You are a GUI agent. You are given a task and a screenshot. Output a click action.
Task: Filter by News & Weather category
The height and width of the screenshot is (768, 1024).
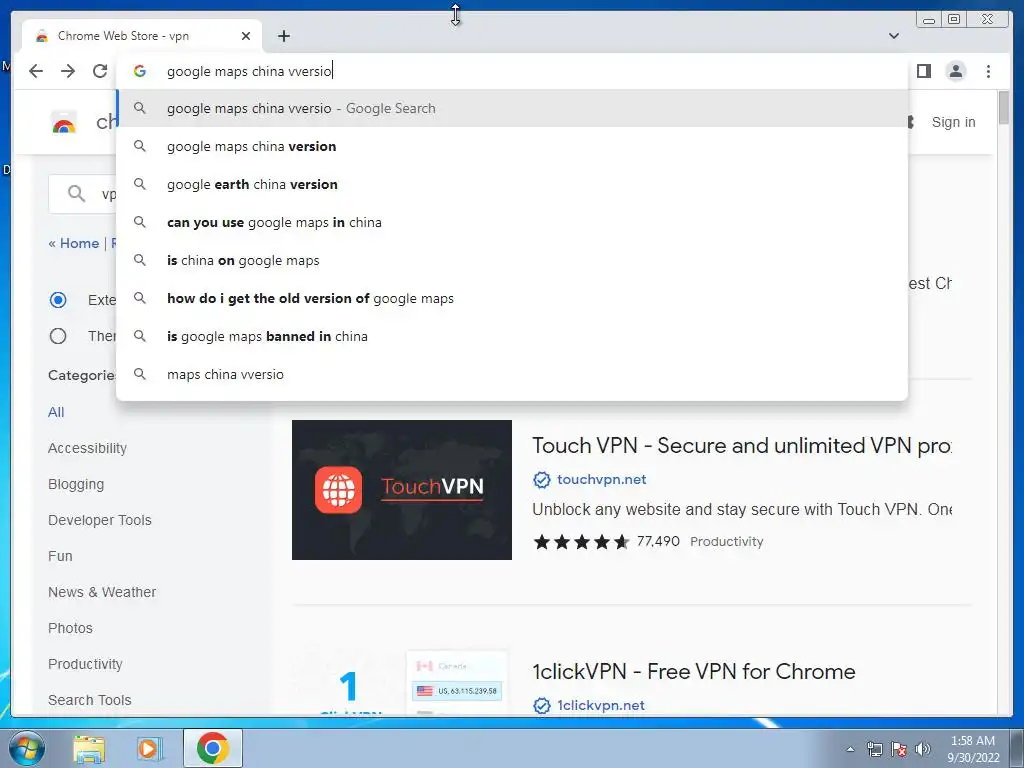102,592
